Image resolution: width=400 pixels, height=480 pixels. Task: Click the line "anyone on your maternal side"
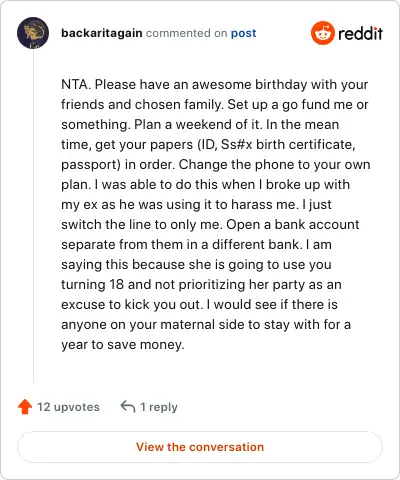click(x=206, y=325)
